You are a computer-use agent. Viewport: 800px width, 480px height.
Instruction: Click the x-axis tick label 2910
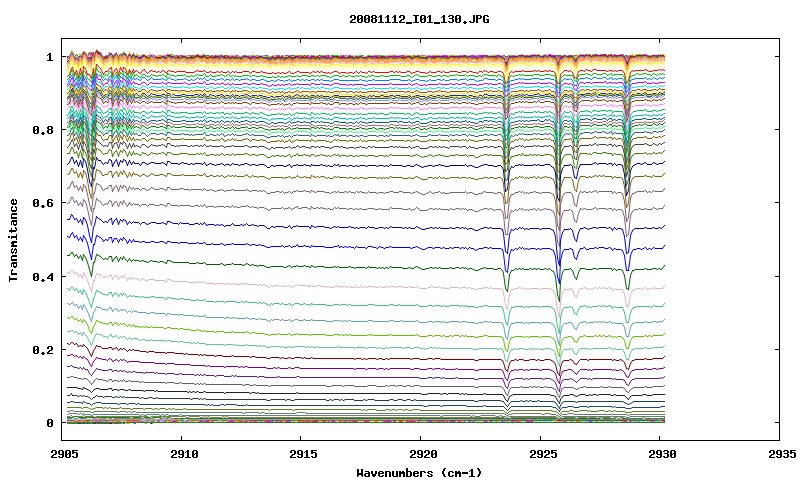pos(184,454)
